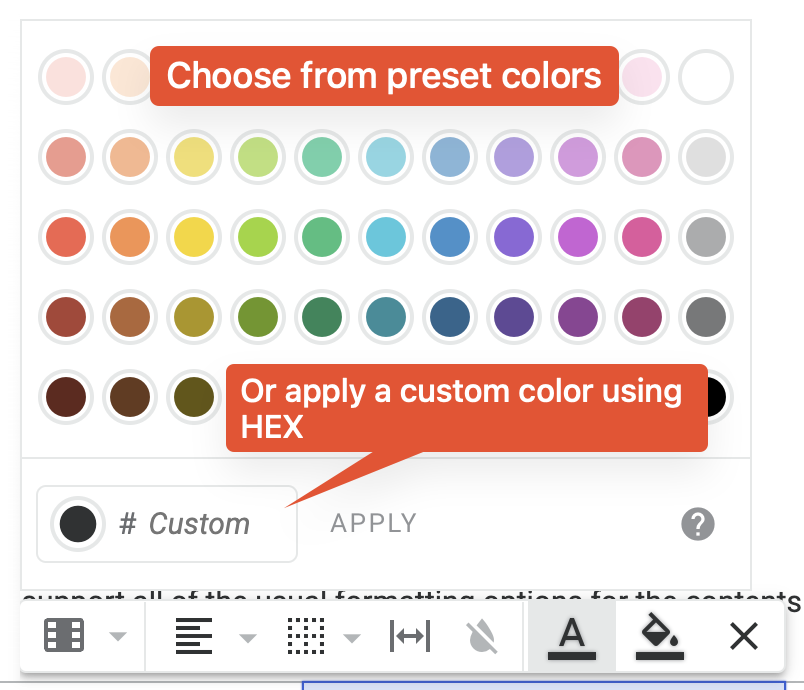Image resolution: width=804 pixels, height=690 pixels.
Task: Expand the dropdown arrow beside alignment
Action: coord(248,638)
